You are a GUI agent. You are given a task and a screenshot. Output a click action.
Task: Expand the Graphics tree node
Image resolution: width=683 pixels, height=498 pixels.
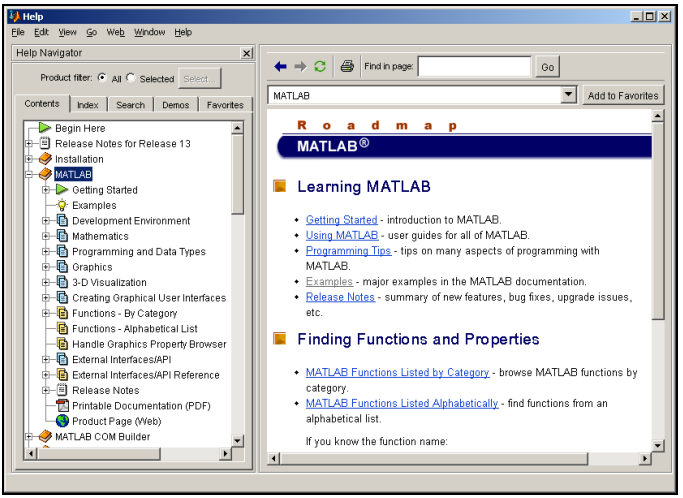(x=46, y=267)
